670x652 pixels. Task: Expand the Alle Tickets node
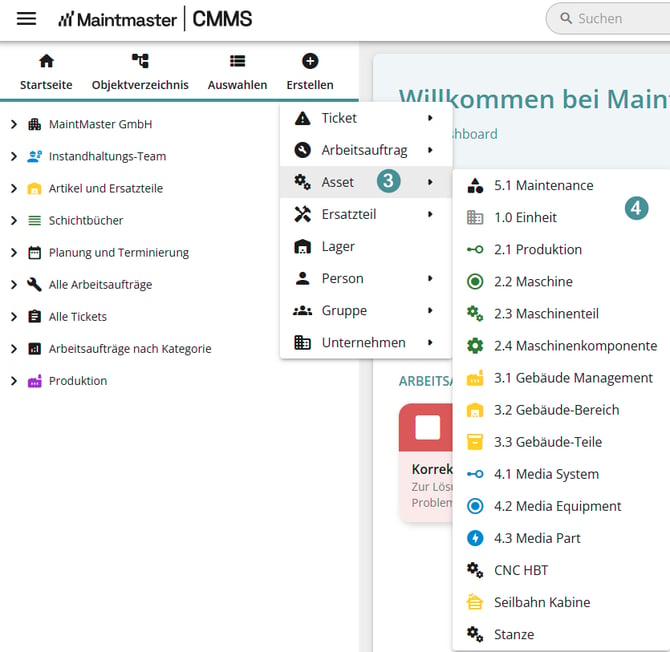point(14,317)
